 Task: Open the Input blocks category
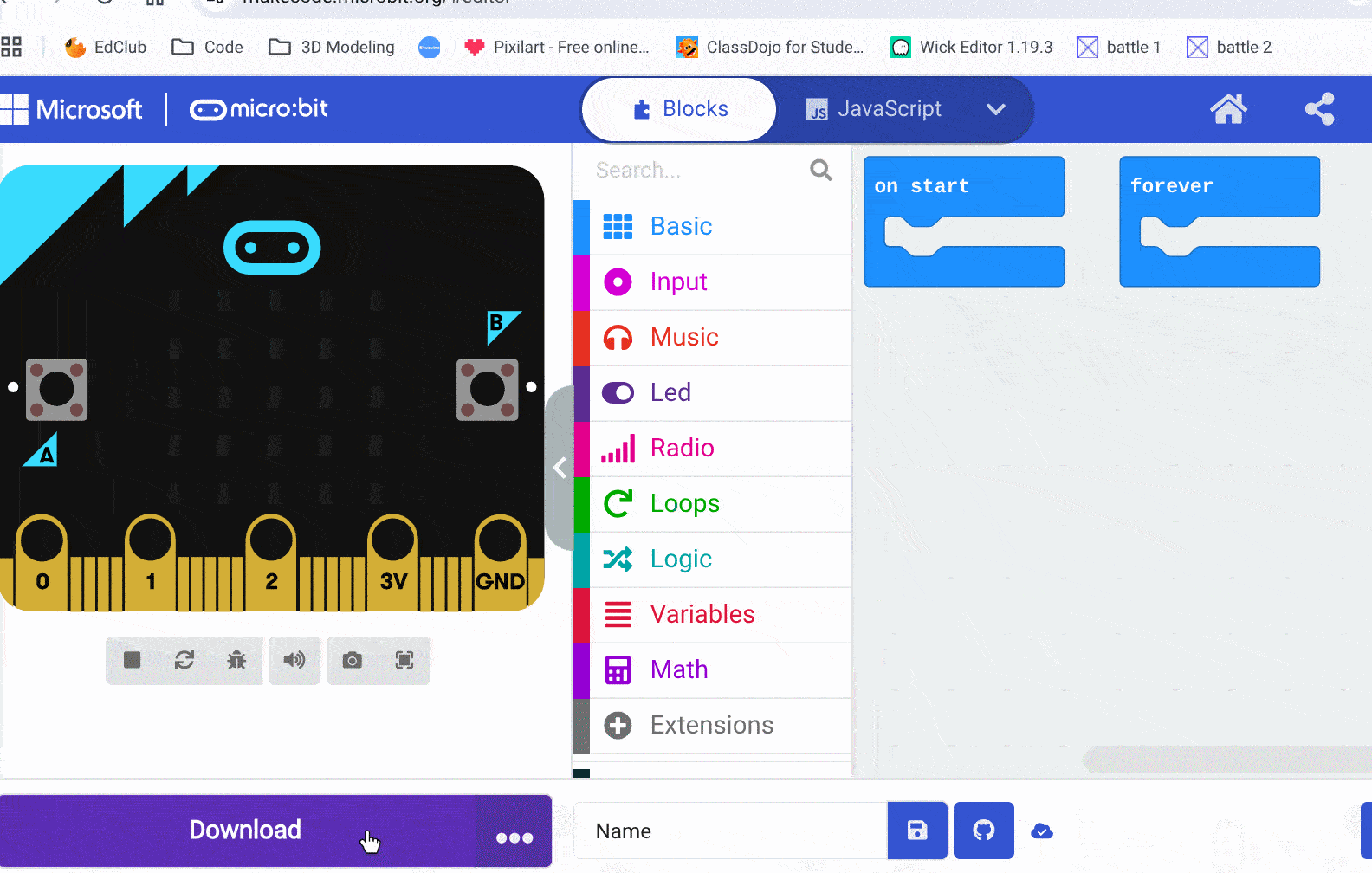tap(712, 282)
